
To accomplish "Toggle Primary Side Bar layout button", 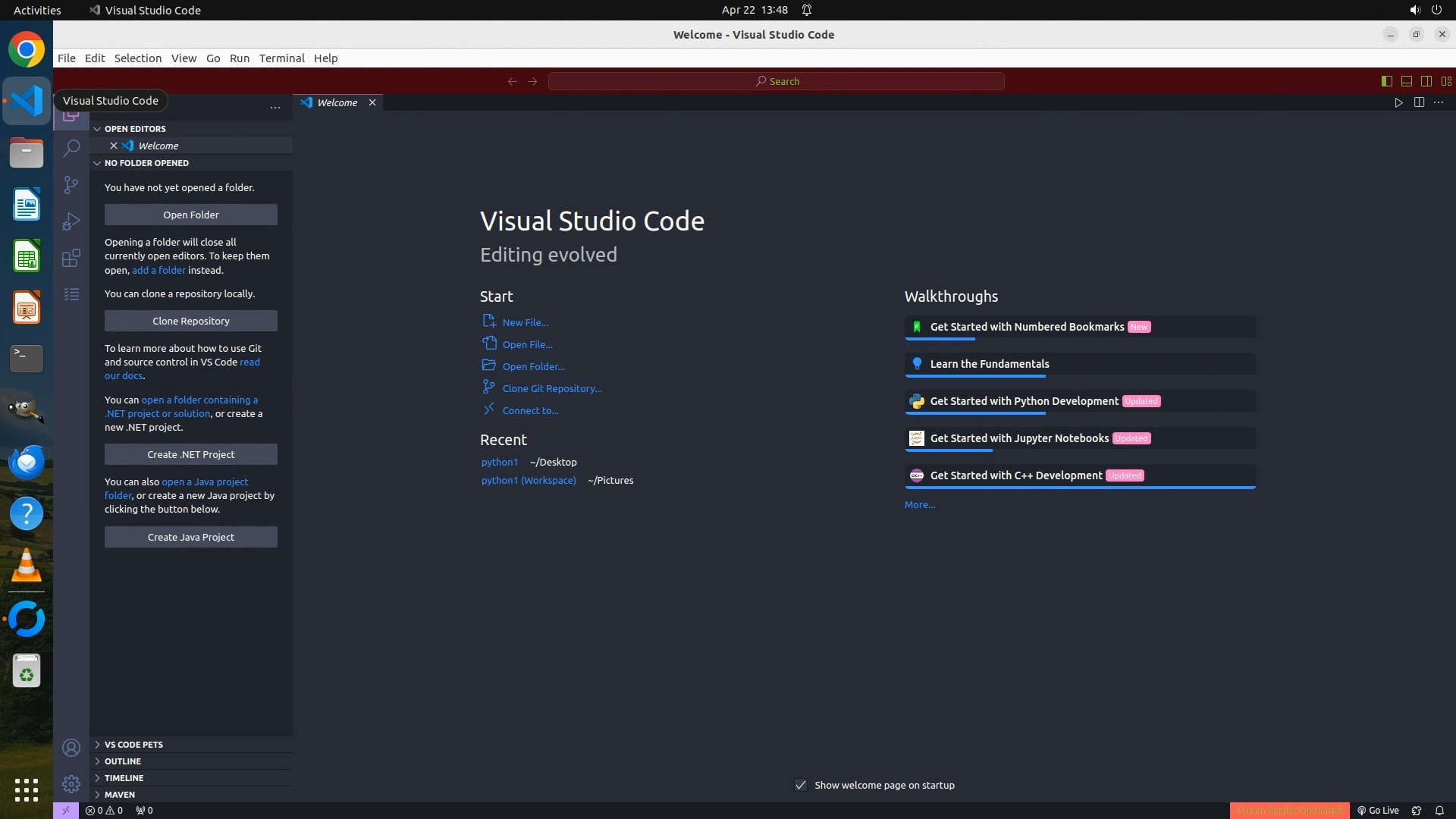I will pyautogui.click(x=1386, y=81).
